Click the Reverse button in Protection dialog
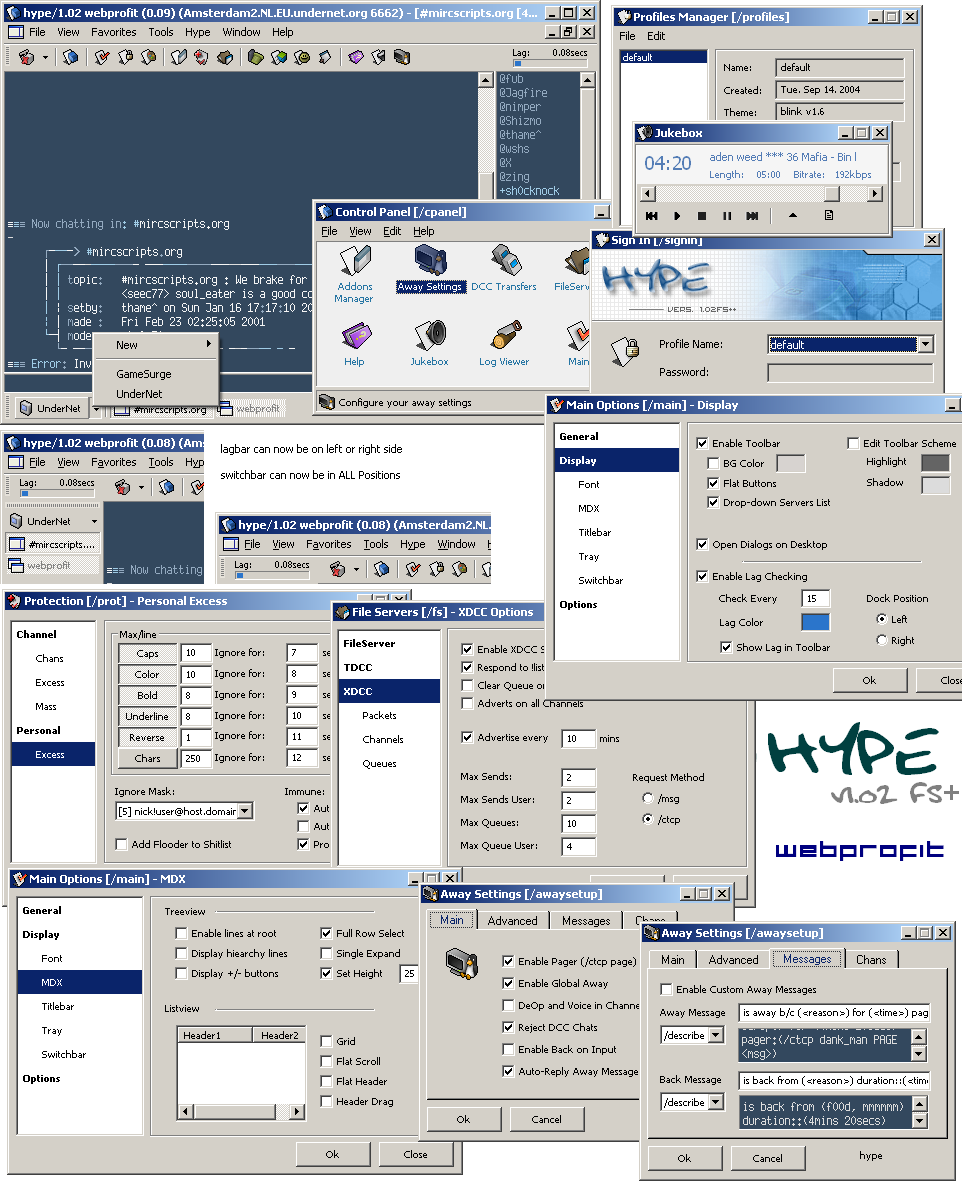 [x=147, y=737]
